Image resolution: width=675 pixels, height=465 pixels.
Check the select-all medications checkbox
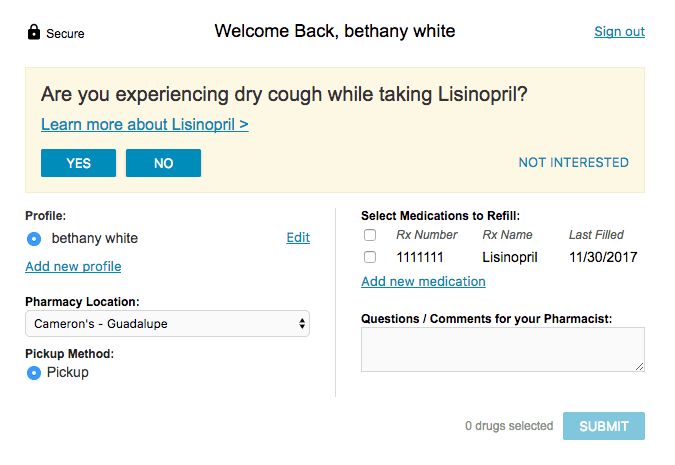[x=370, y=235]
